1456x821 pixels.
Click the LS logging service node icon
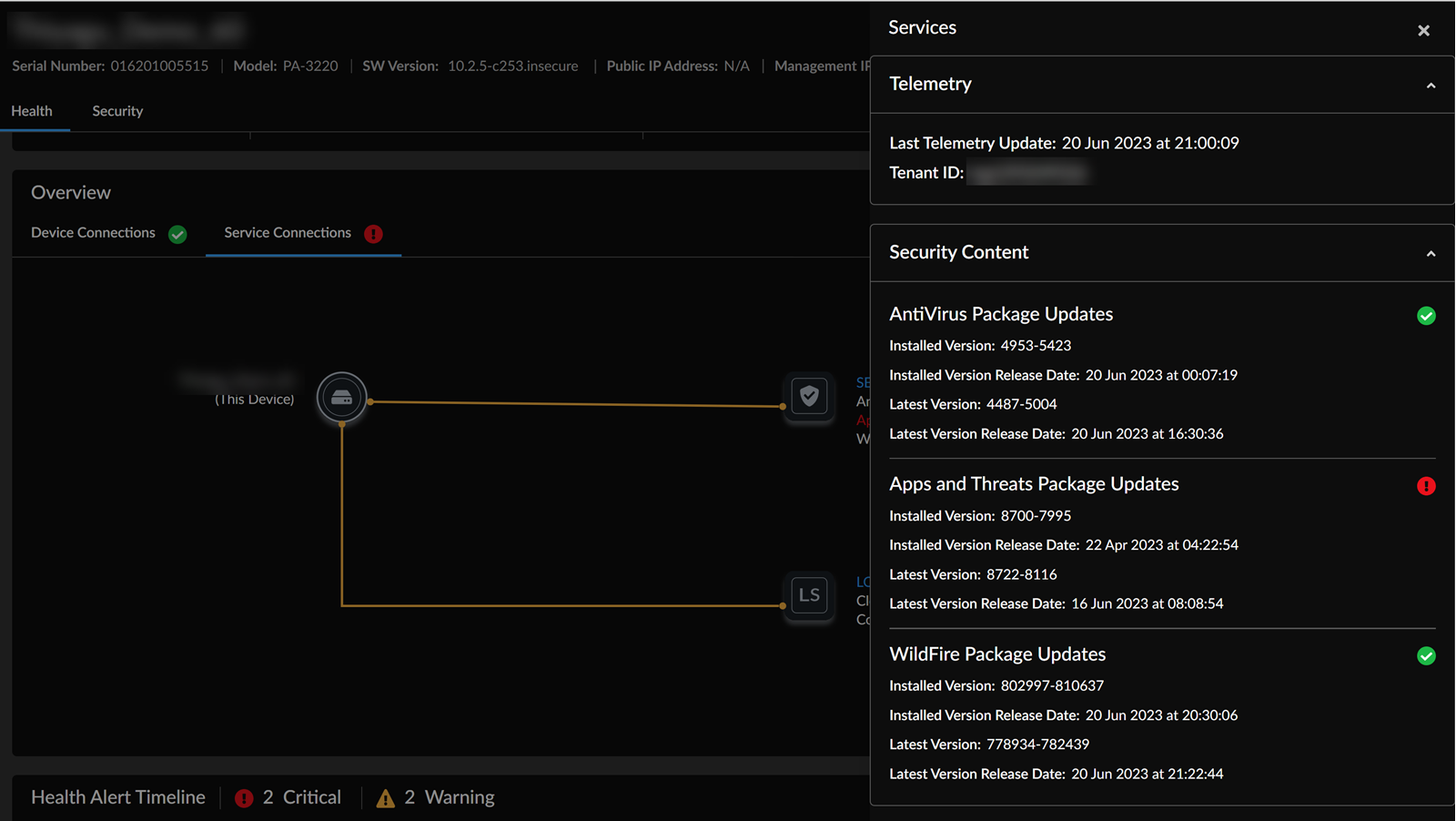pos(809,595)
